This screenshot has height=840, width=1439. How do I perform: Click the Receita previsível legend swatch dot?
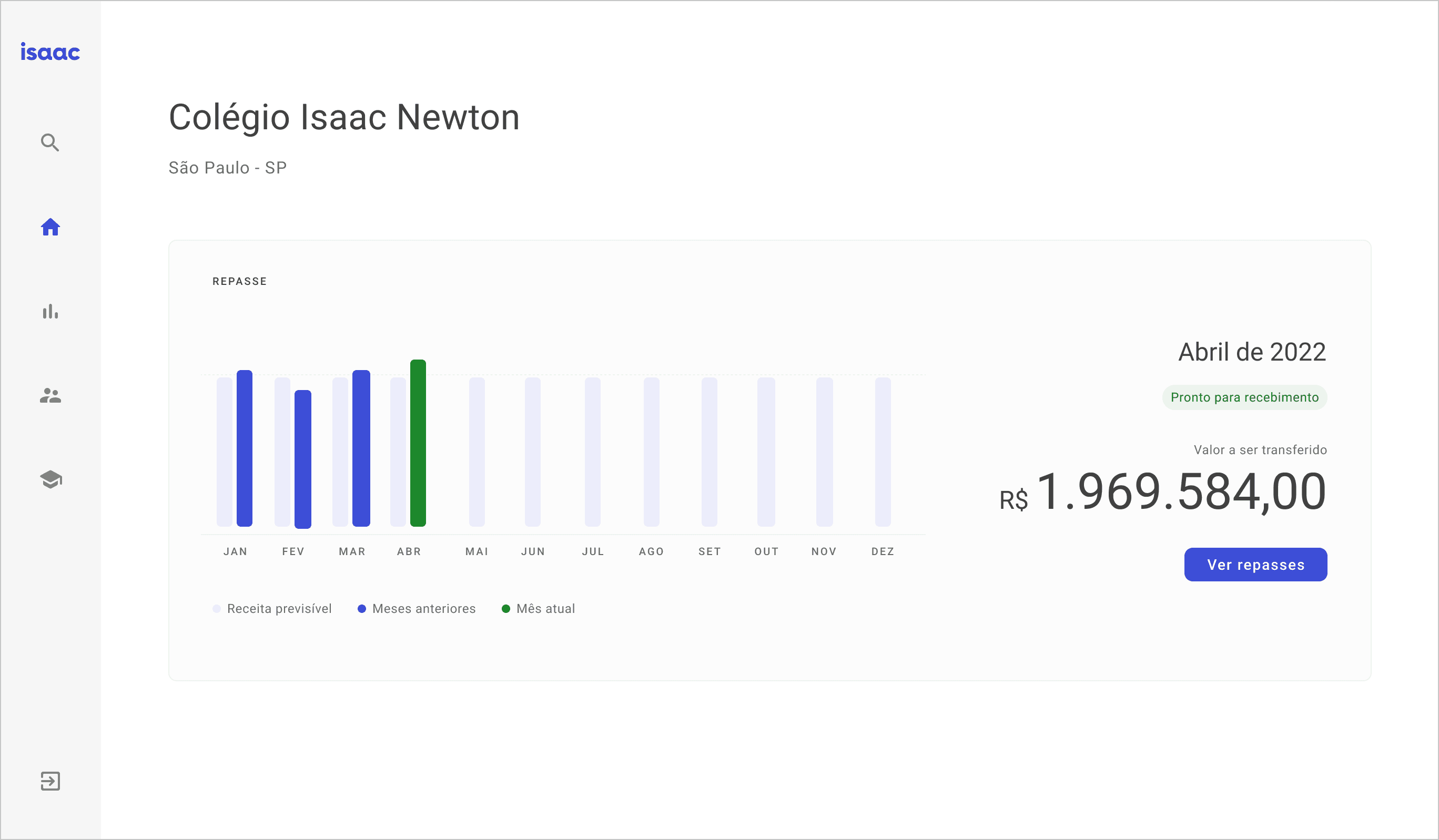[x=216, y=609]
